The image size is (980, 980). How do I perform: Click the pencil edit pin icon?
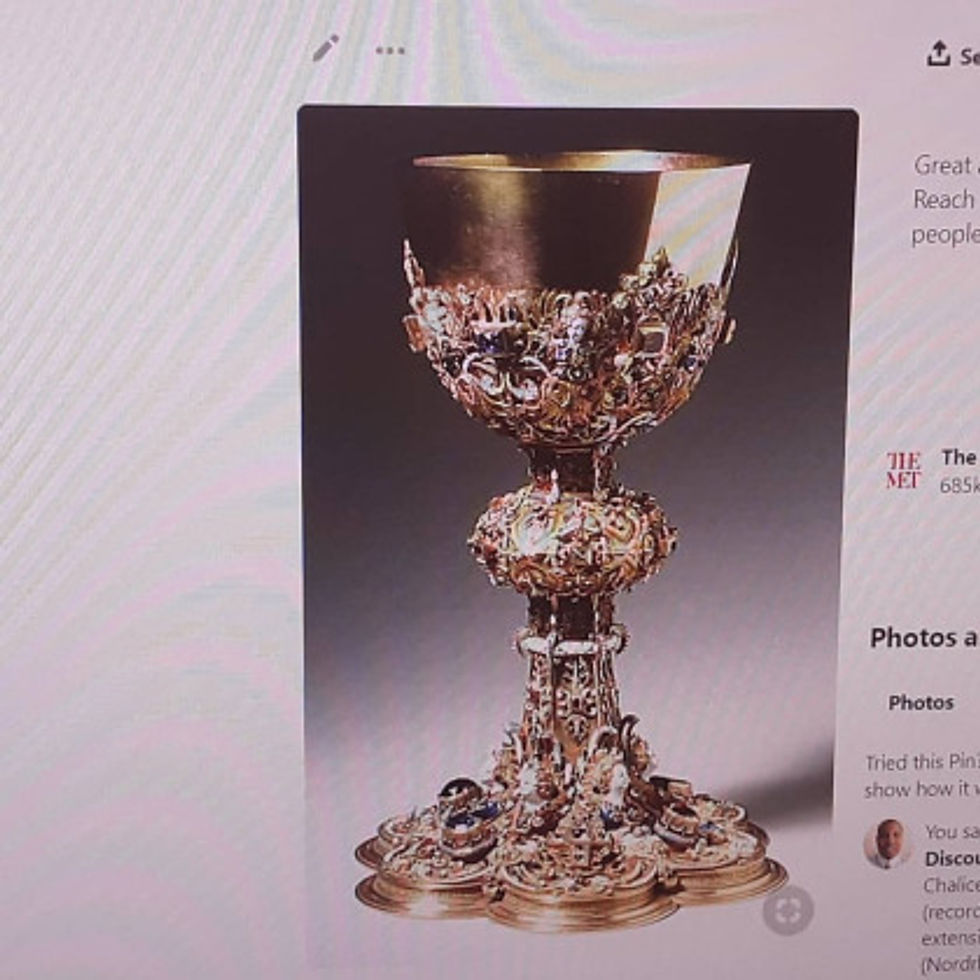(x=325, y=48)
